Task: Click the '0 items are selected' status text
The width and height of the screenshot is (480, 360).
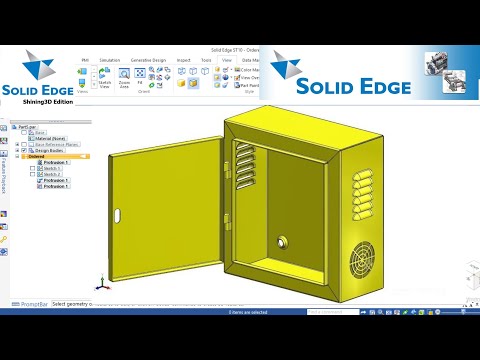Action: click(248, 312)
